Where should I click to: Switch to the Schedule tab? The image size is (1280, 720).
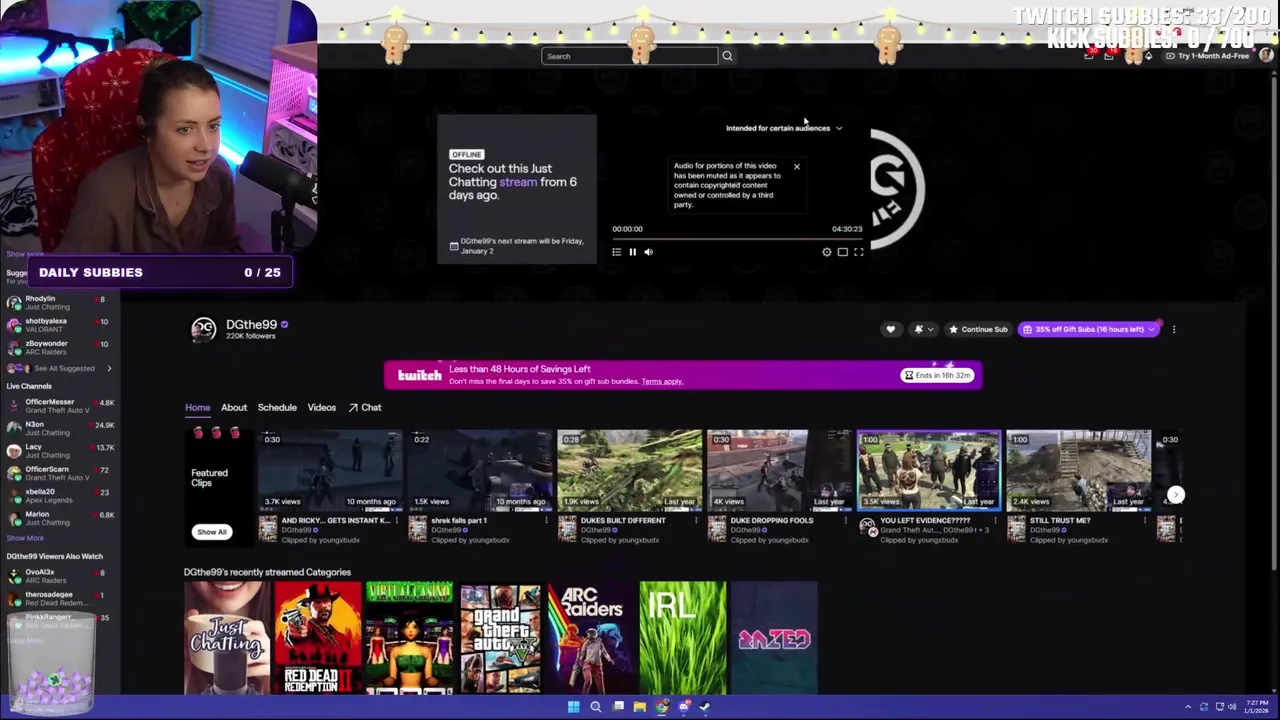tap(277, 407)
